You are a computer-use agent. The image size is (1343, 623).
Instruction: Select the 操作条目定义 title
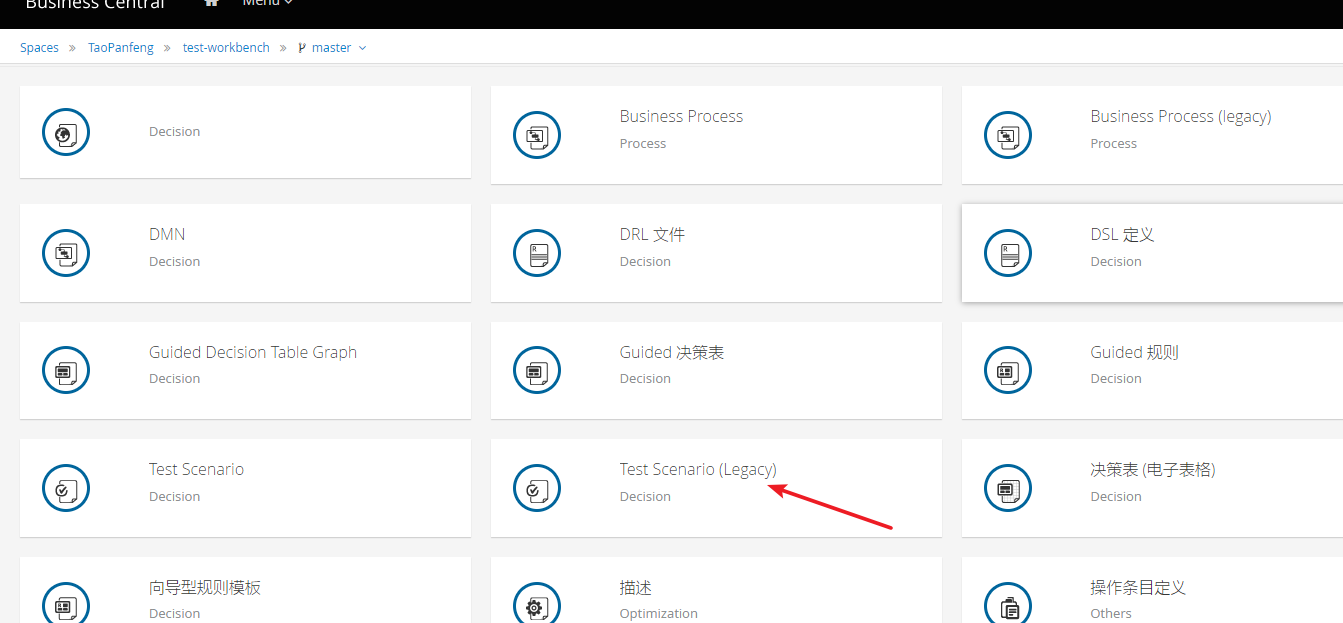point(1138,587)
